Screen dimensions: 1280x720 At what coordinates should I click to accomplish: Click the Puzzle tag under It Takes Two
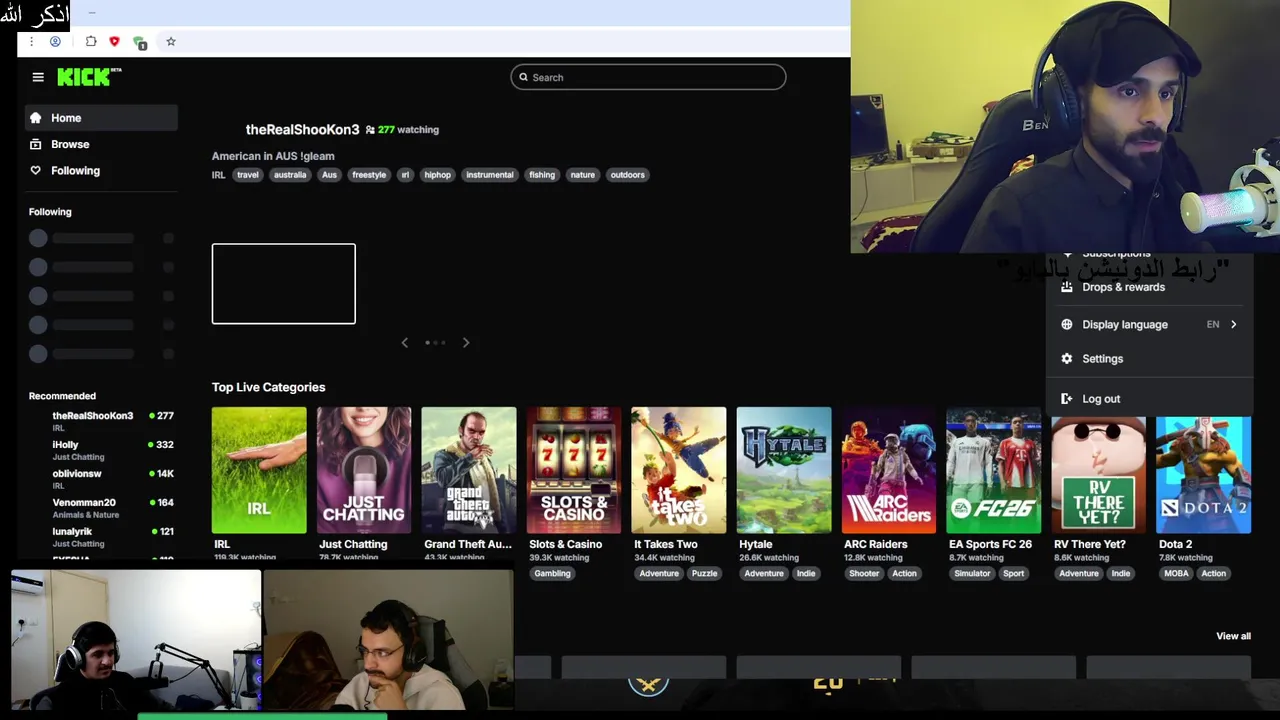704,574
